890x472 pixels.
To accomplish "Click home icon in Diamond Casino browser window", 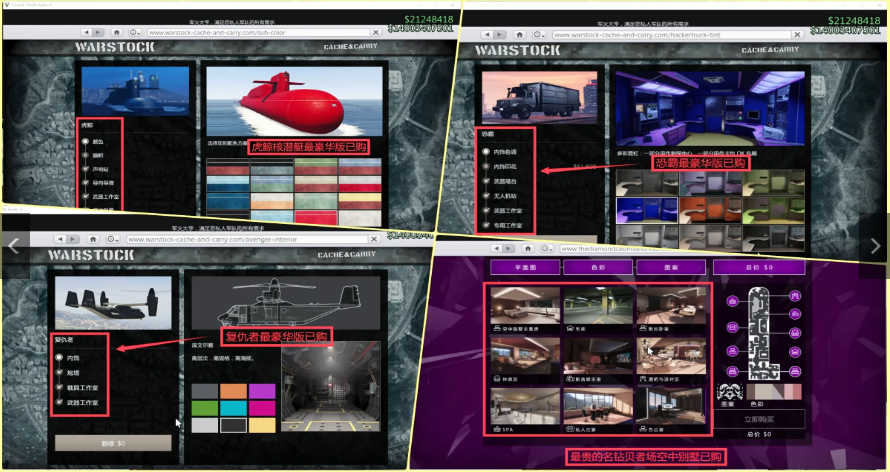I will (528, 248).
